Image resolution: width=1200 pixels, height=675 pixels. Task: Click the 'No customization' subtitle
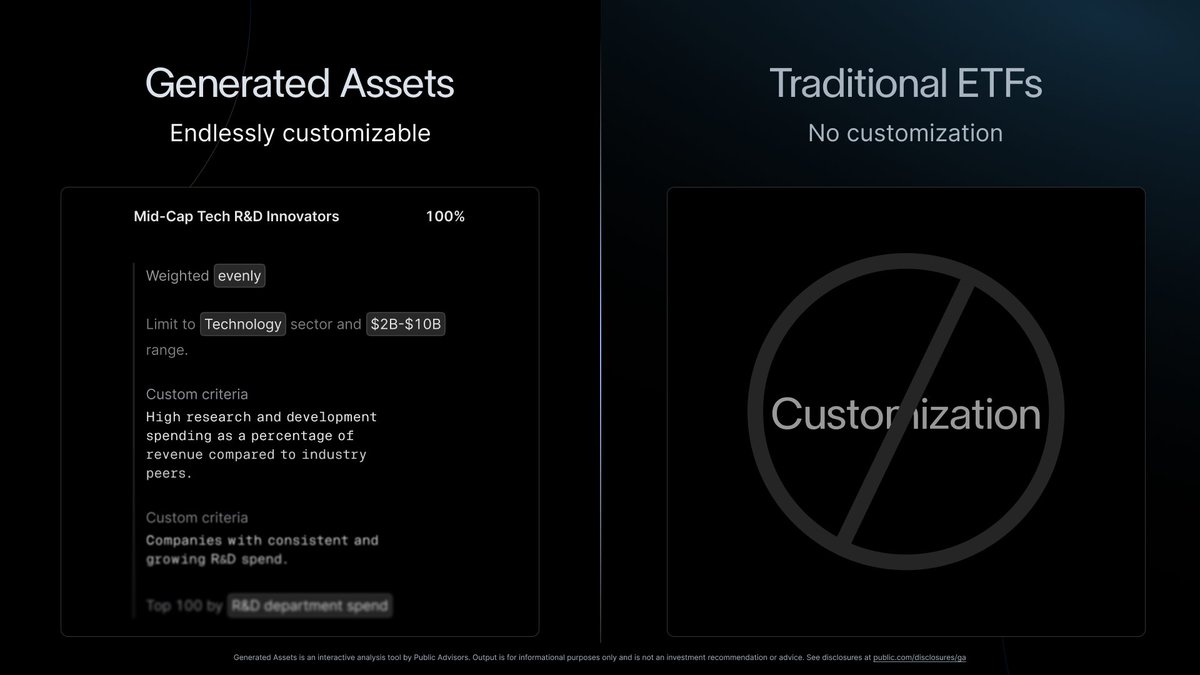point(905,133)
